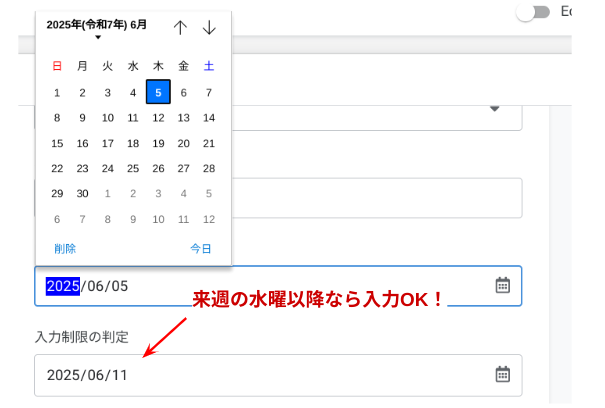Viewport: 605px width, 408px height.
Task: Select June 11 in the calendar
Action: [133, 118]
